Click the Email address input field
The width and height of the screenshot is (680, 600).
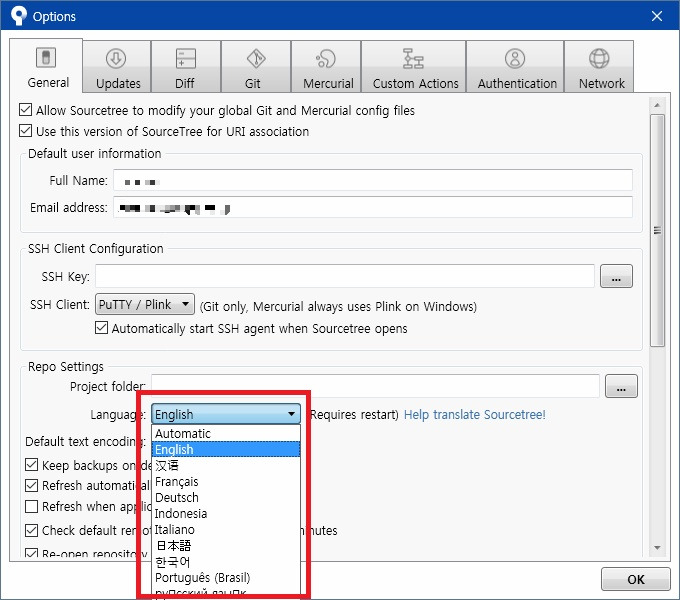373,207
